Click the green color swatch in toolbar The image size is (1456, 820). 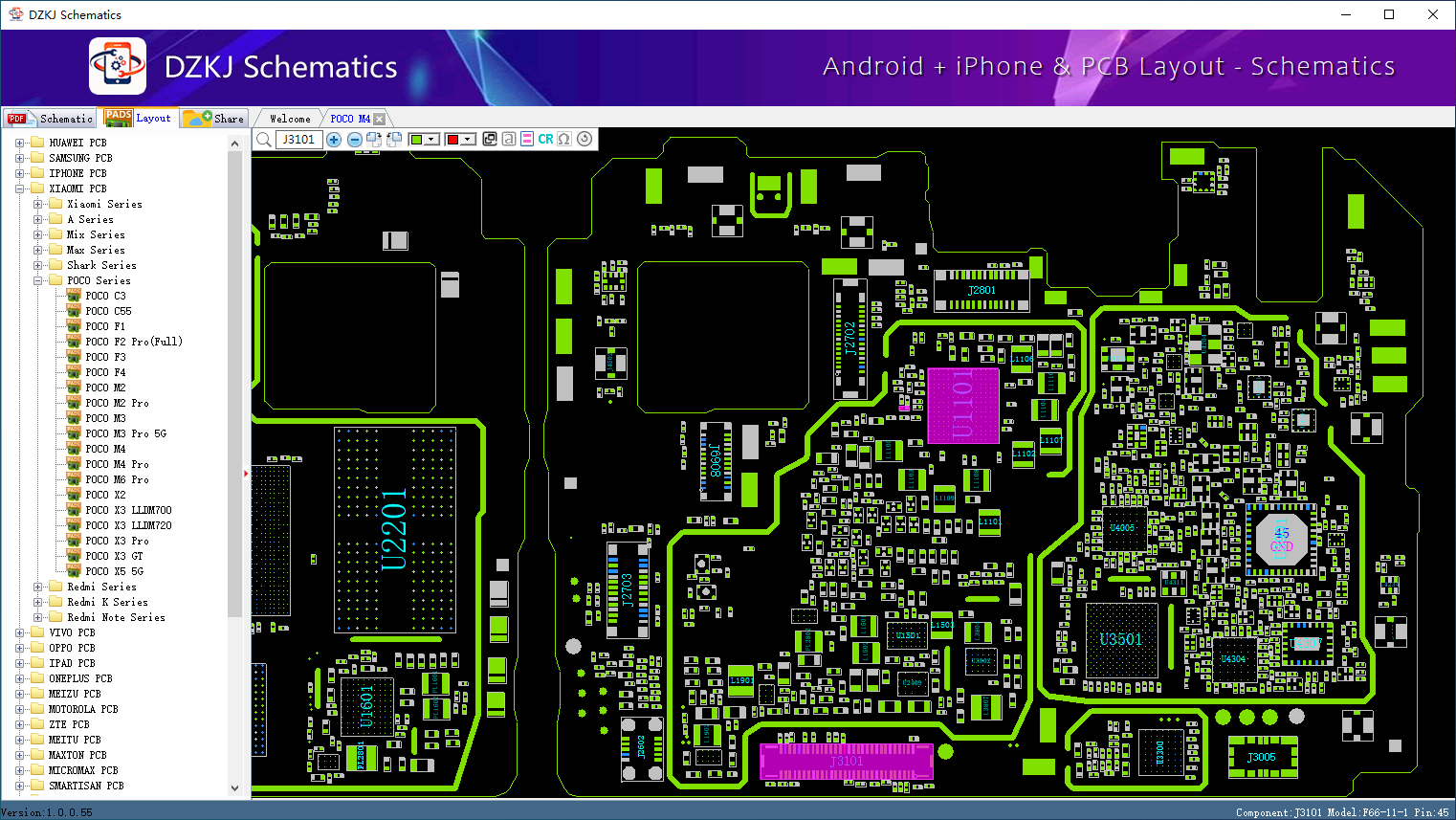[x=416, y=140]
